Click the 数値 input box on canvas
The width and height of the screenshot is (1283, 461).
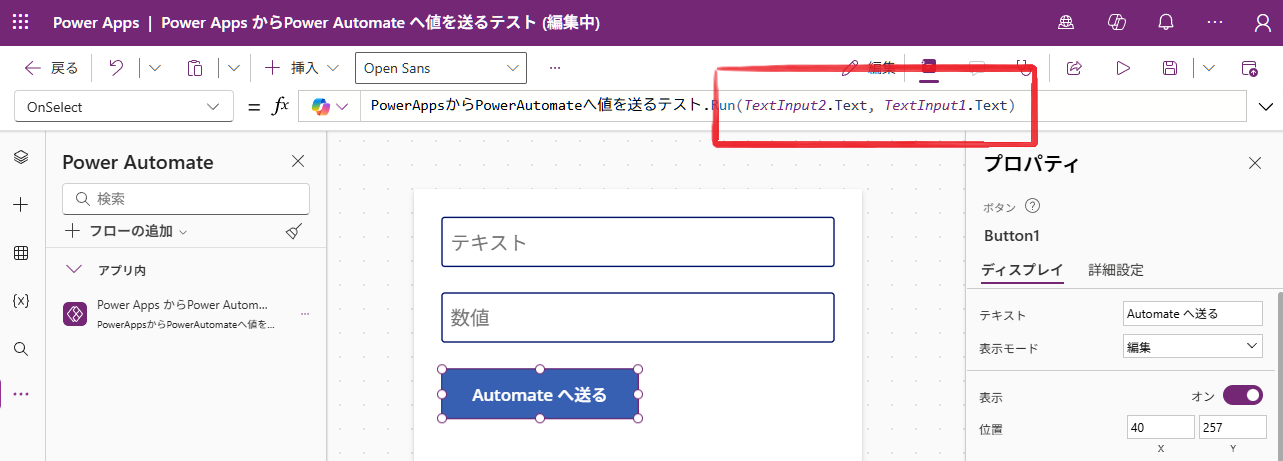pyautogui.click(x=638, y=317)
